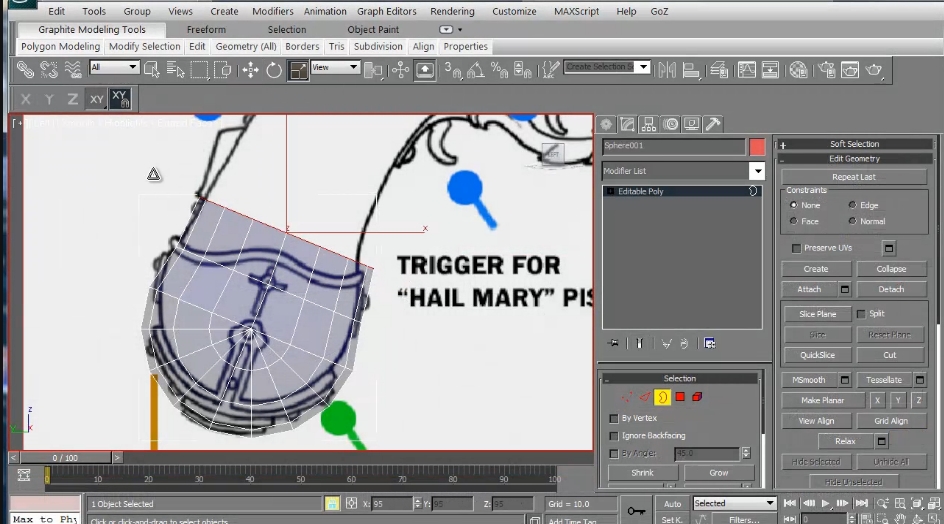
Task: Open Select by Name list icon
Action: (x=175, y=70)
